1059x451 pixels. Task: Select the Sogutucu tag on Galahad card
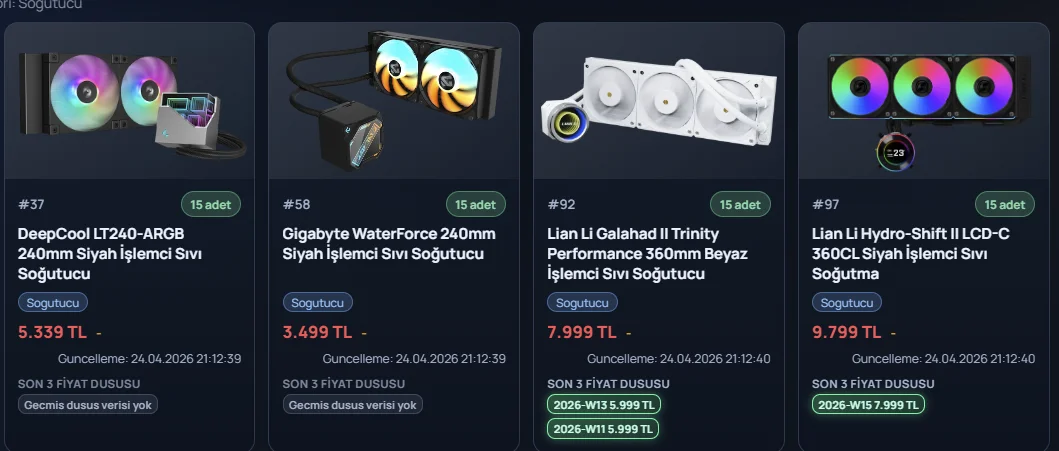[582, 302]
